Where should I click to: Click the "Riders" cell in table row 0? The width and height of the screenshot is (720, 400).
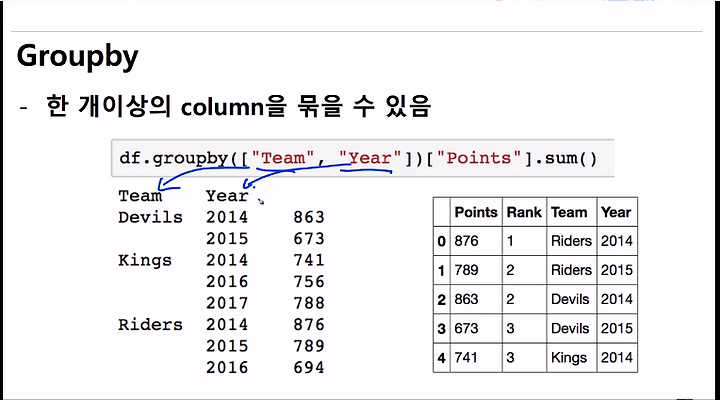click(571, 241)
